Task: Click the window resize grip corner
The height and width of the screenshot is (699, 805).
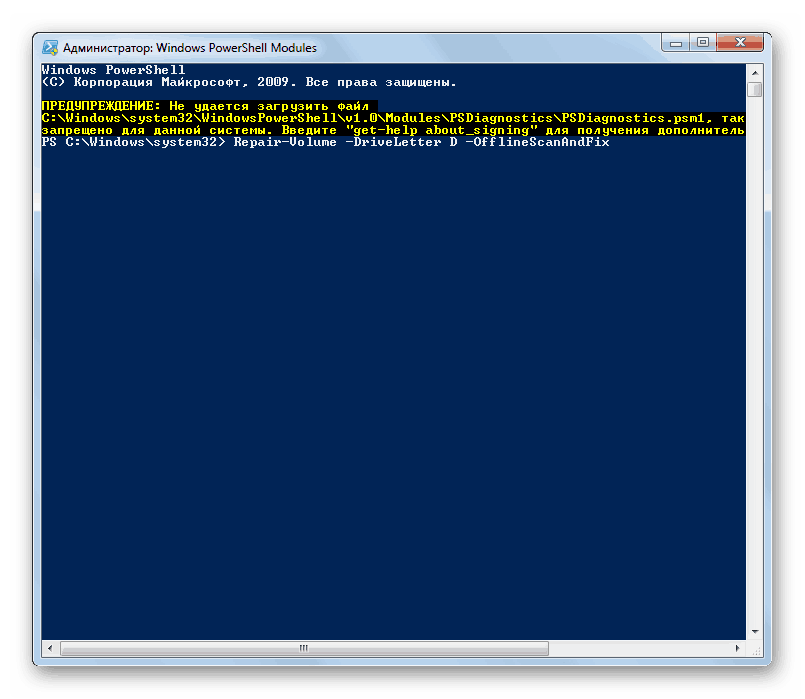Action: [755, 650]
